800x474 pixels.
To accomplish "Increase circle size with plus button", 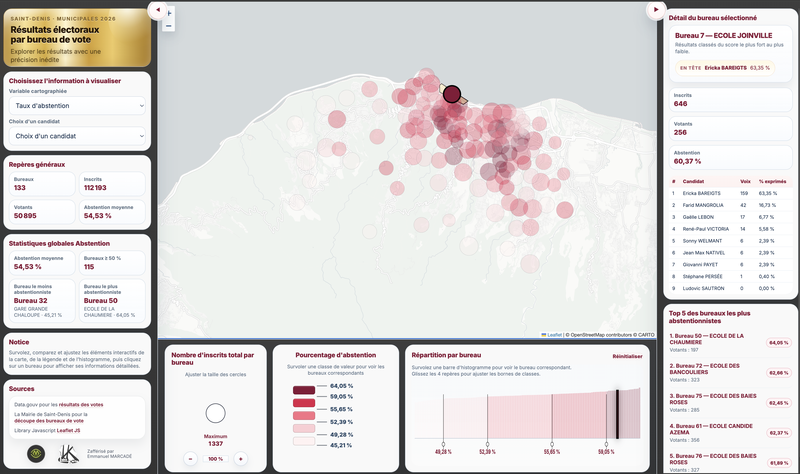I will [x=240, y=459].
